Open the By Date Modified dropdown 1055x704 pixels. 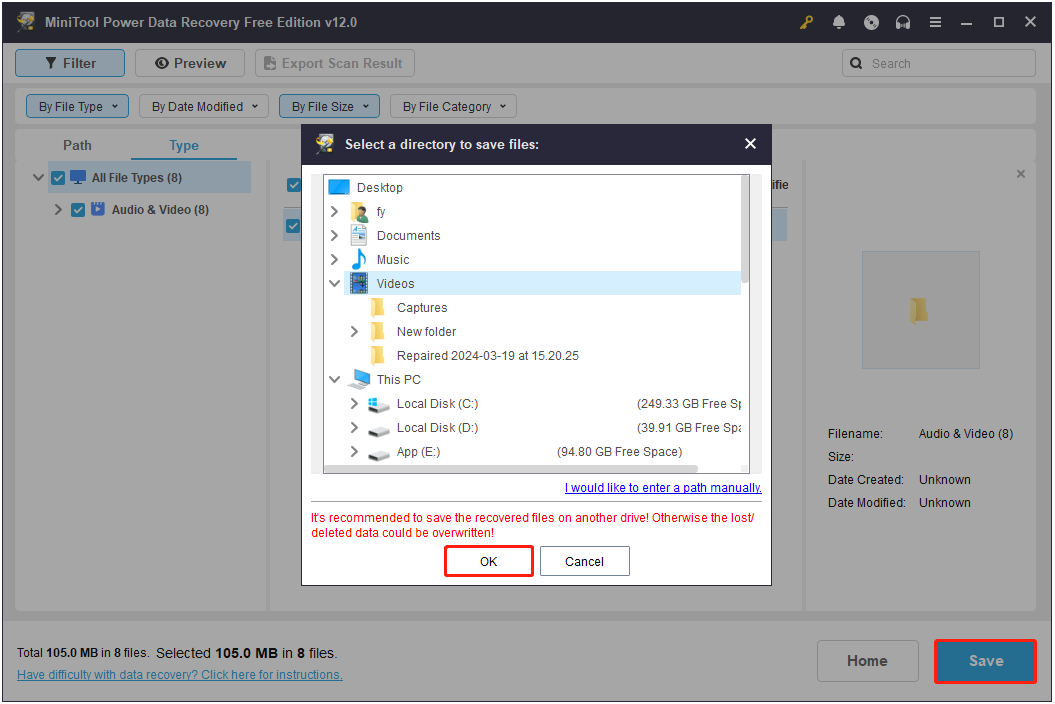pos(204,106)
